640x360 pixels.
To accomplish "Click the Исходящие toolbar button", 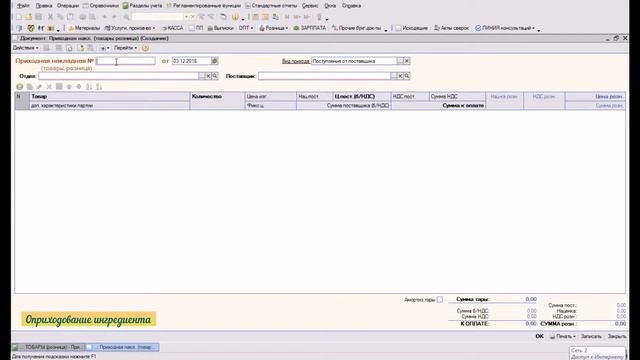I will (411, 28).
